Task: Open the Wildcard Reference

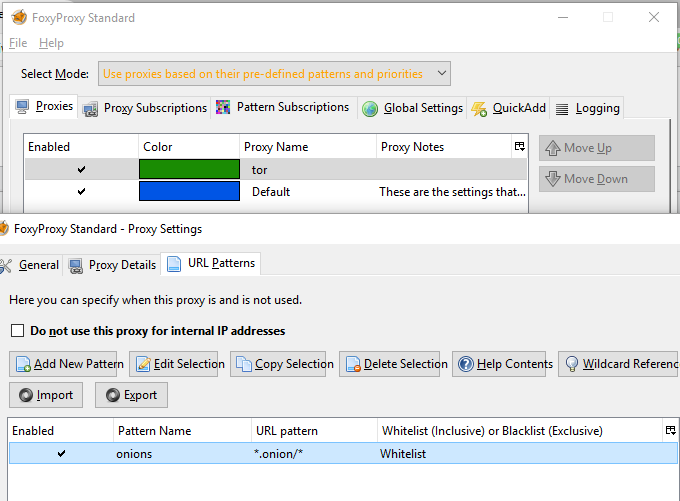Action: click(619, 364)
